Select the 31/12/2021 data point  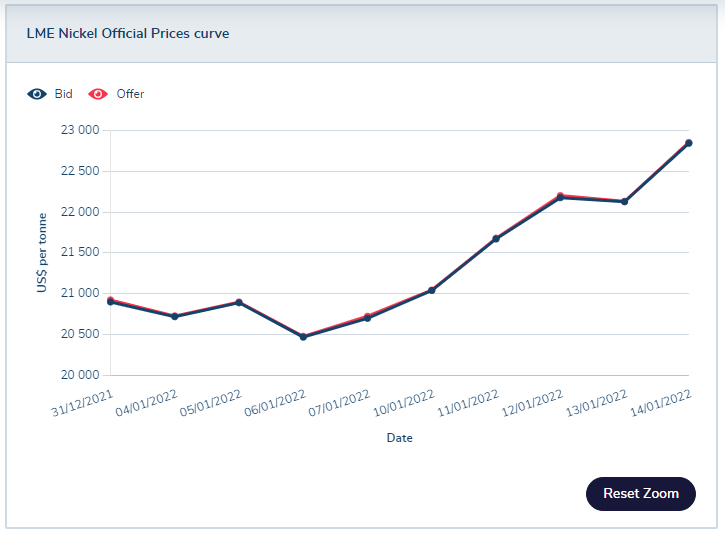[111, 301]
